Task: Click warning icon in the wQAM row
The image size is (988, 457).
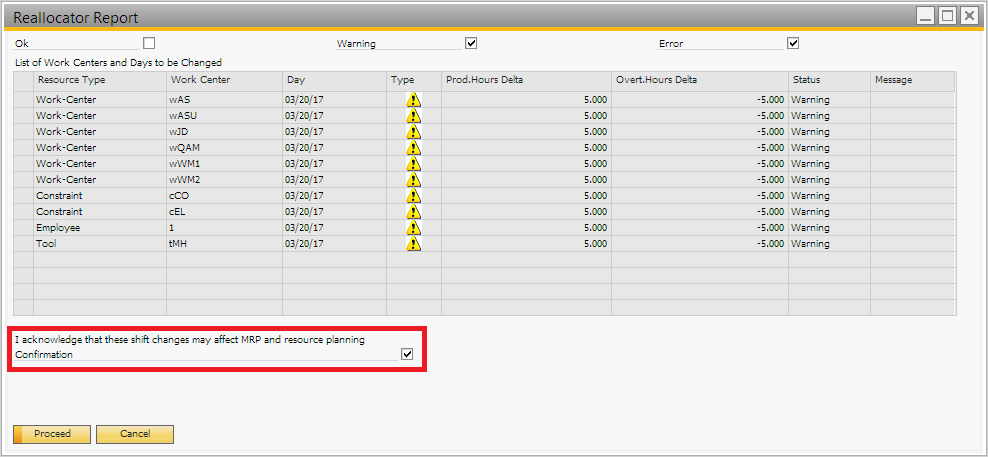Action: pos(413,148)
